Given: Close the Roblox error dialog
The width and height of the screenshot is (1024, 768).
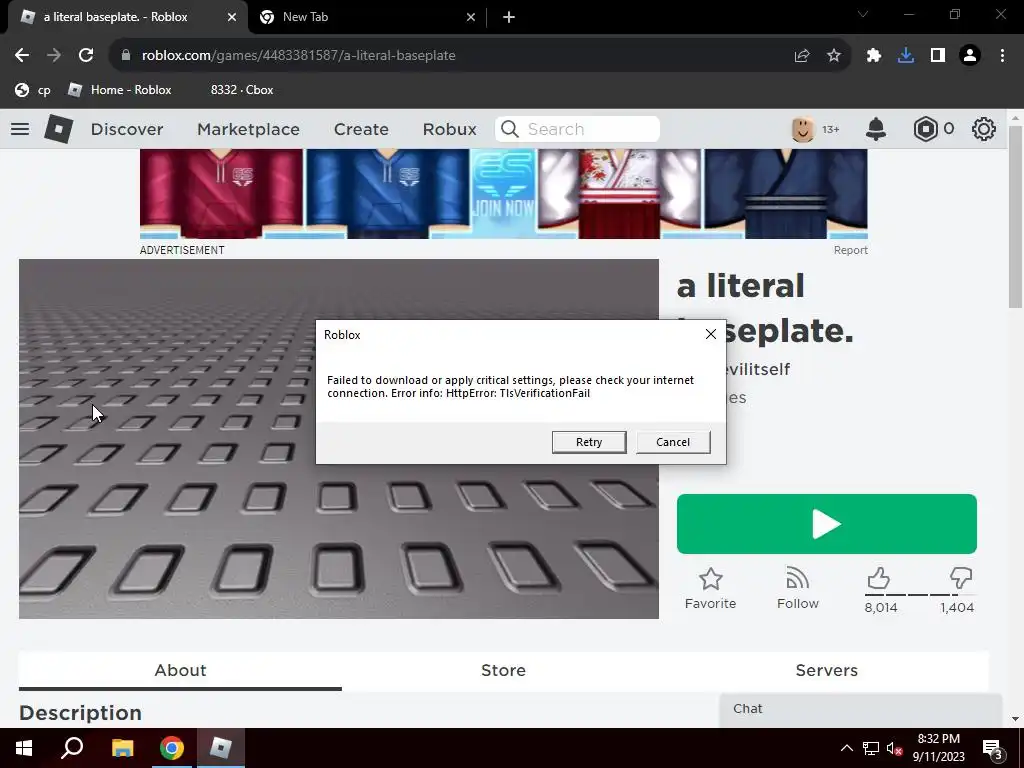Looking at the screenshot, I should pyautogui.click(x=711, y=334).
